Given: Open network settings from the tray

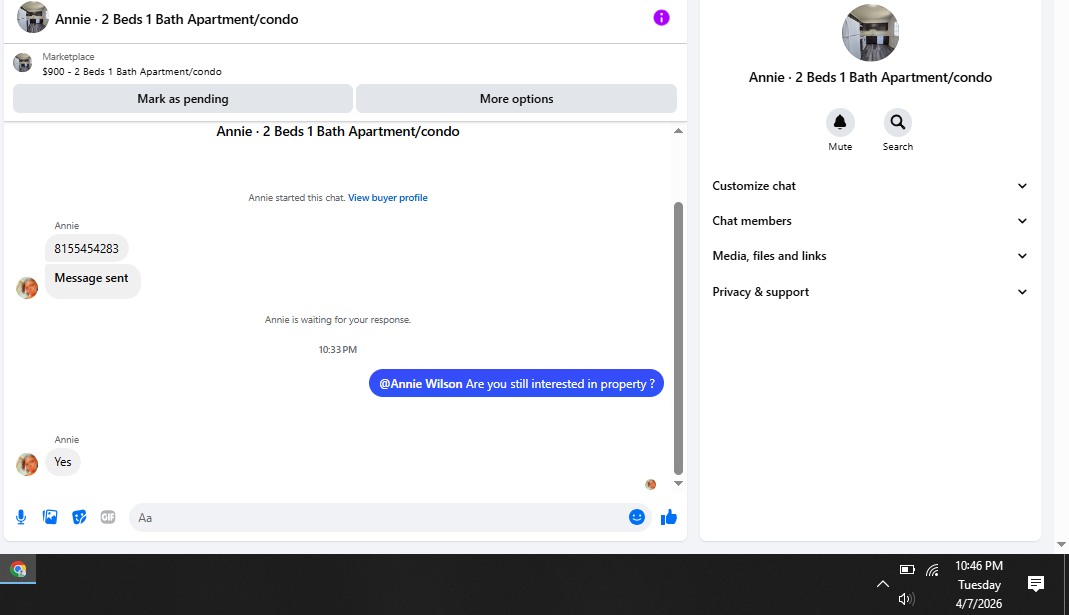Looking at the screenshot, I should point(933,570).
